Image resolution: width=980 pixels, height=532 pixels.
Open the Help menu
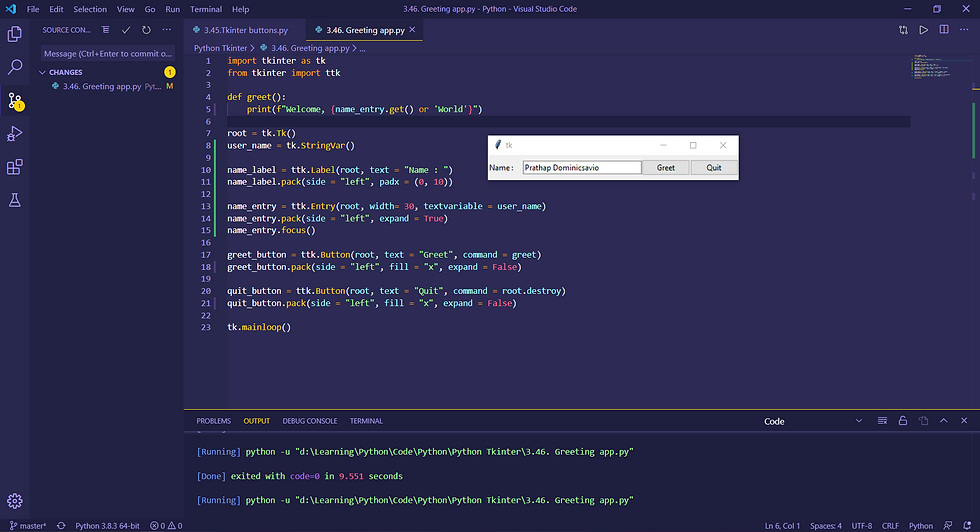tap(241, 9)
